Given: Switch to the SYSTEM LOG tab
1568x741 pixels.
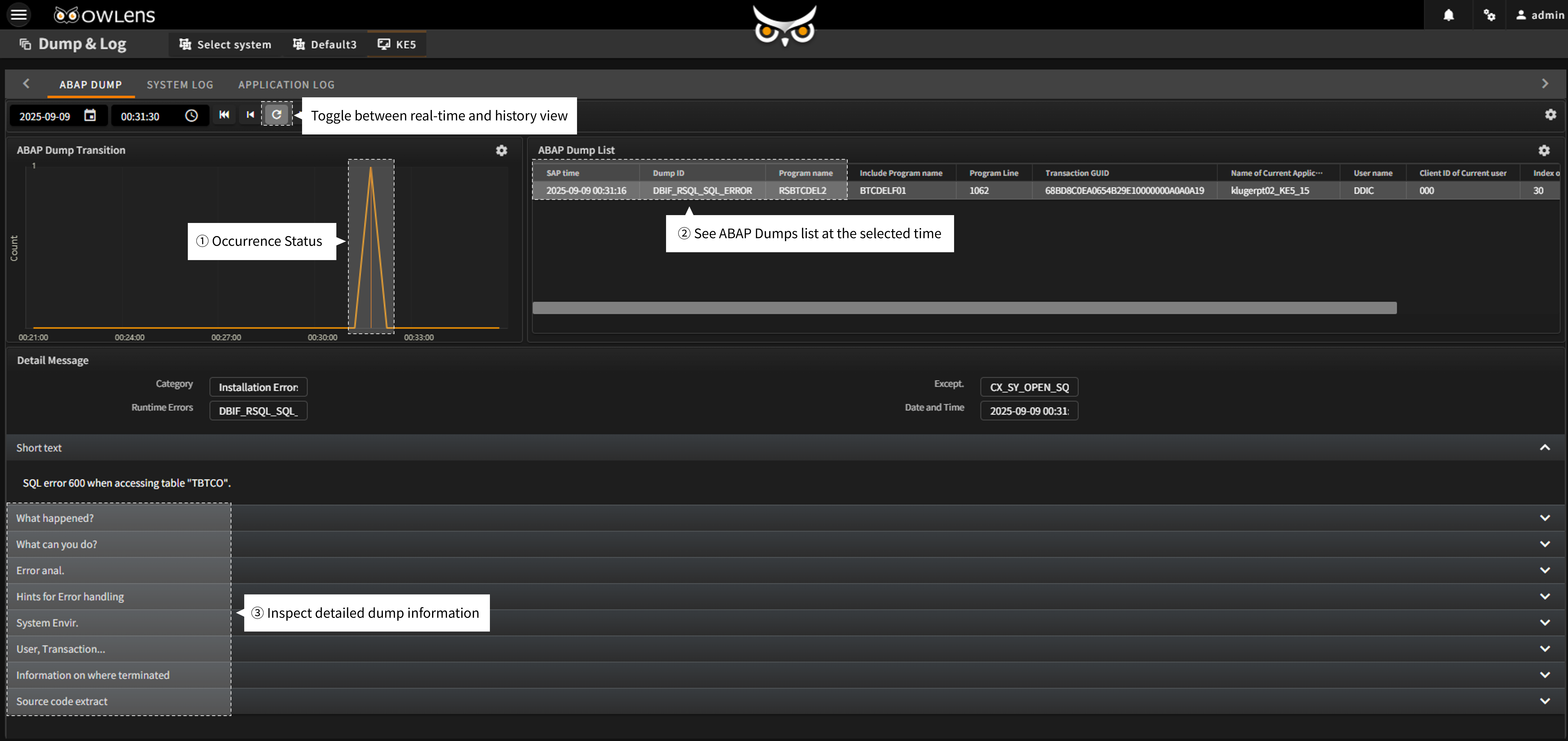Looking at the screenshot, I should [x=179, y=84].
